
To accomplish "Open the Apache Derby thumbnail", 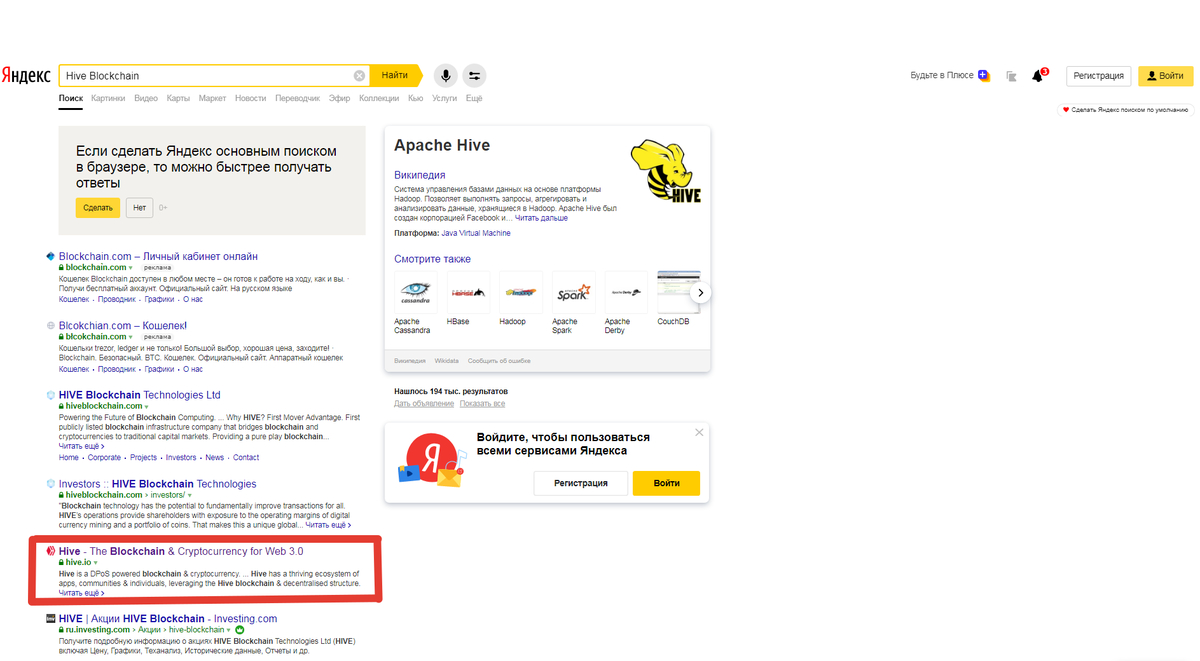I will tap(626, 292).
